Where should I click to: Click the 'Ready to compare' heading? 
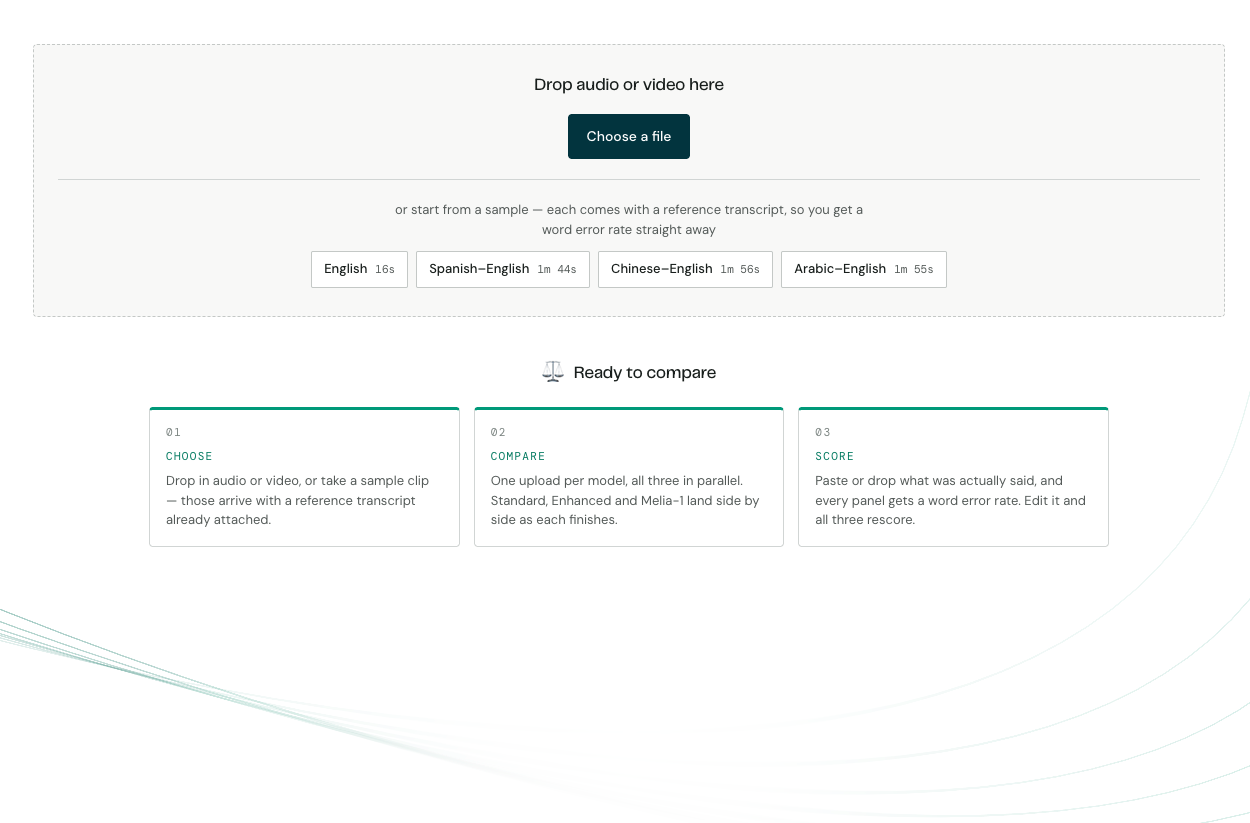[645, 372]
